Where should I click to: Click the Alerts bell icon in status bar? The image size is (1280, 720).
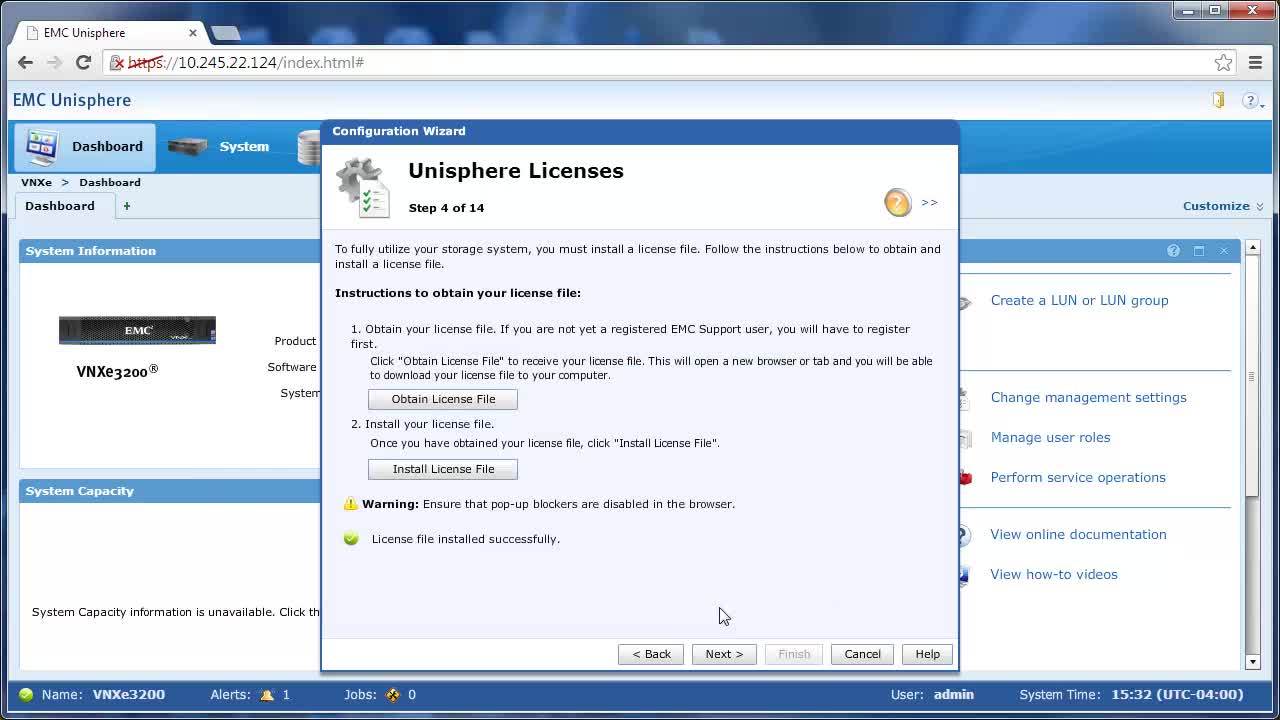click(x=267, y=694)
